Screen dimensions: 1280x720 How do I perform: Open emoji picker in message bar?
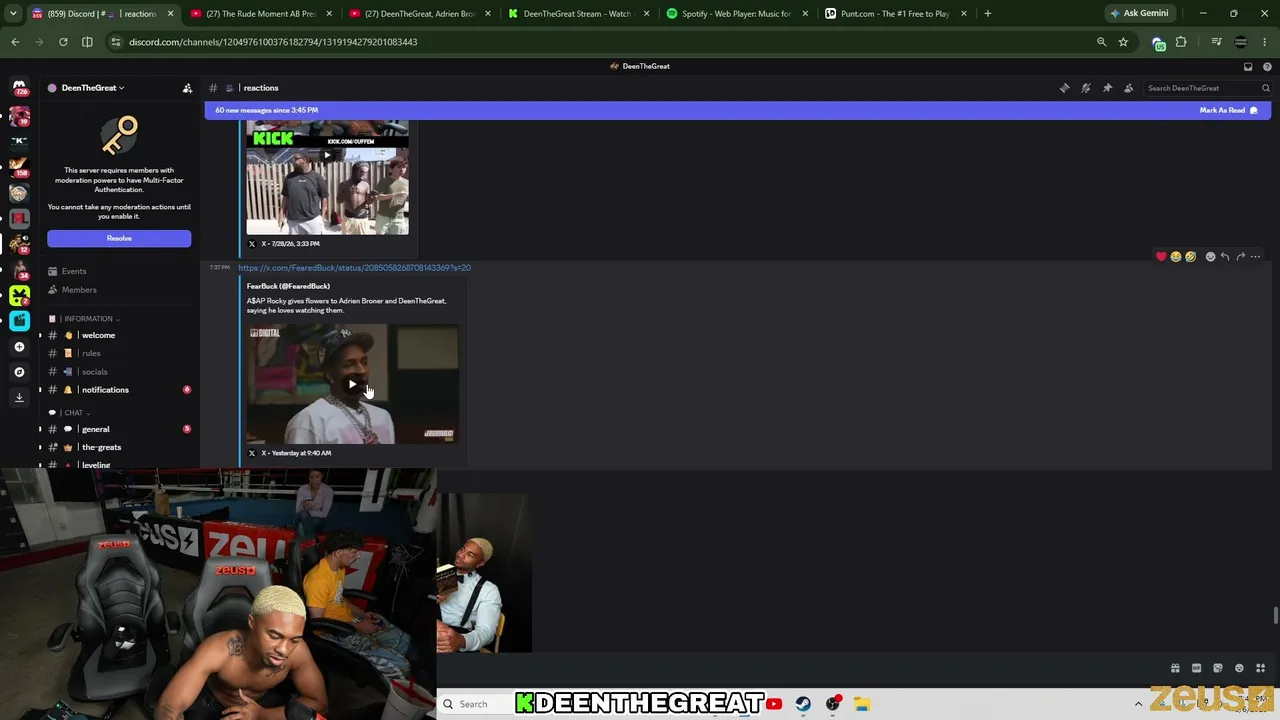tap(1239, 668)
